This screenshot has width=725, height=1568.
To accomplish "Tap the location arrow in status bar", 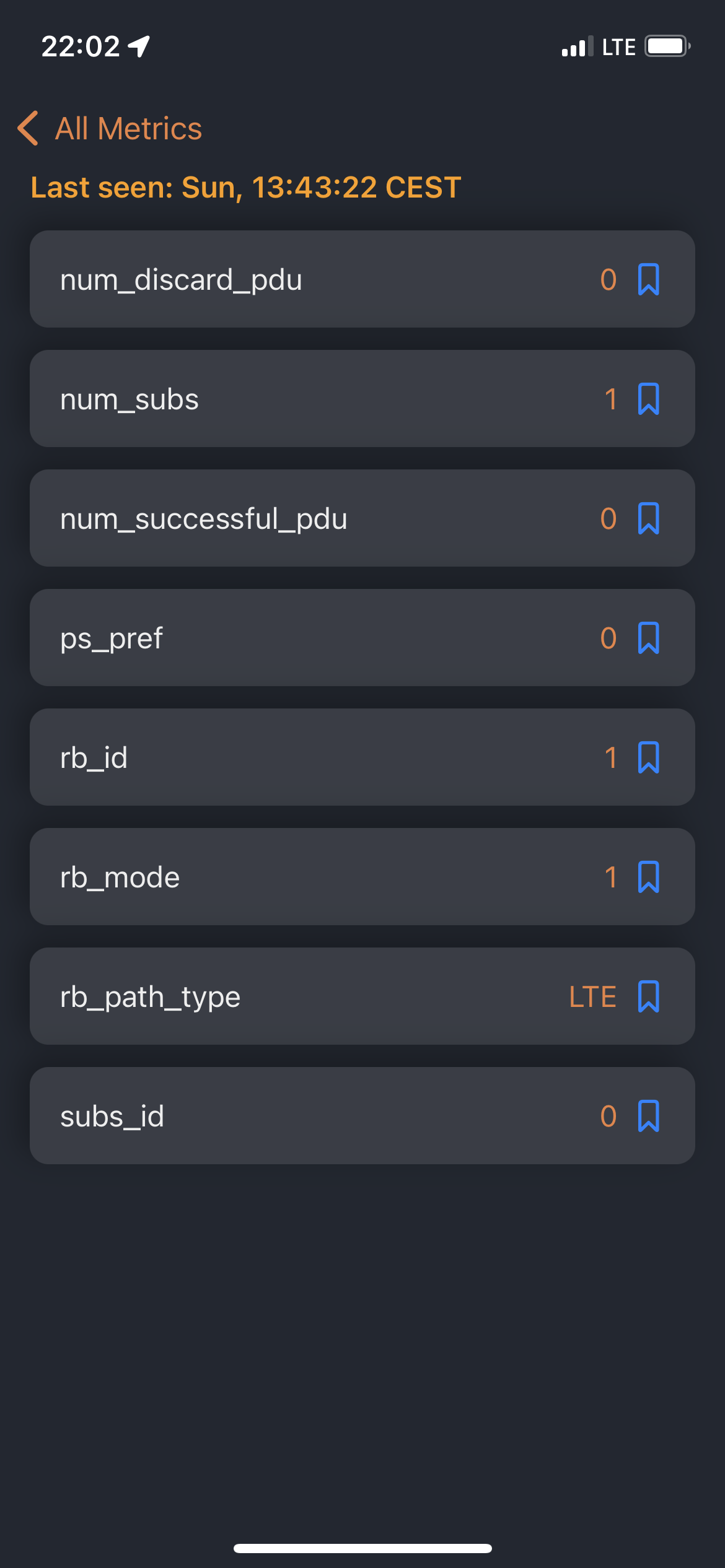I will 139,46.
